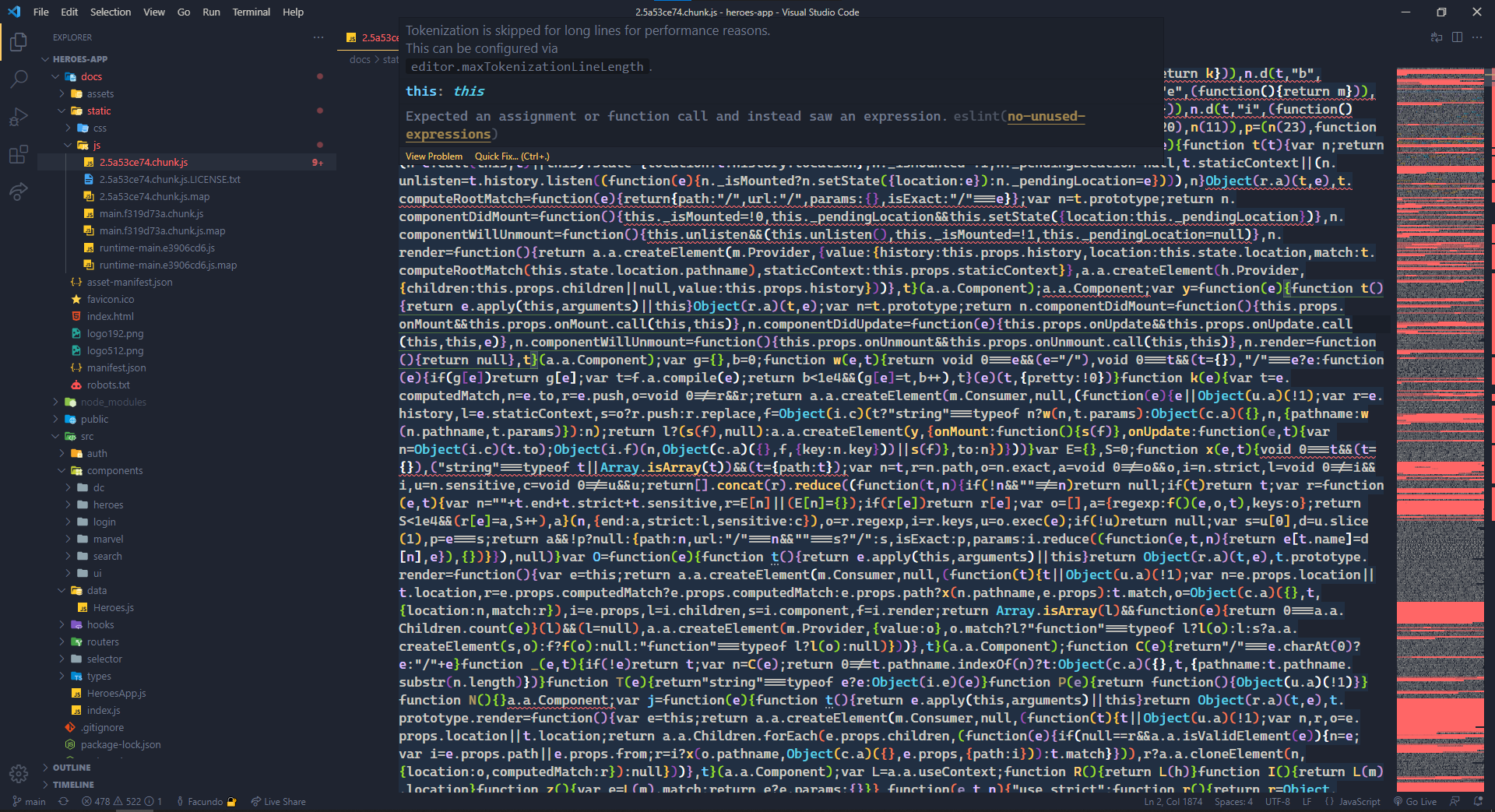Open the Manage gear menu
This screenshot has width=1495, height=812.
pos(19,773)
